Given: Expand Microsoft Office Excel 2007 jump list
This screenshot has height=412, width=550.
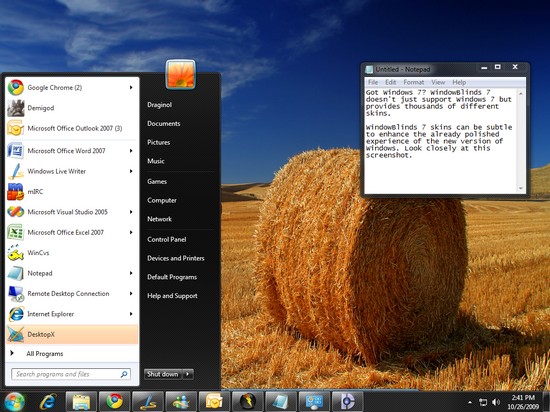Looking at the screenshot, I should point(131,232).
